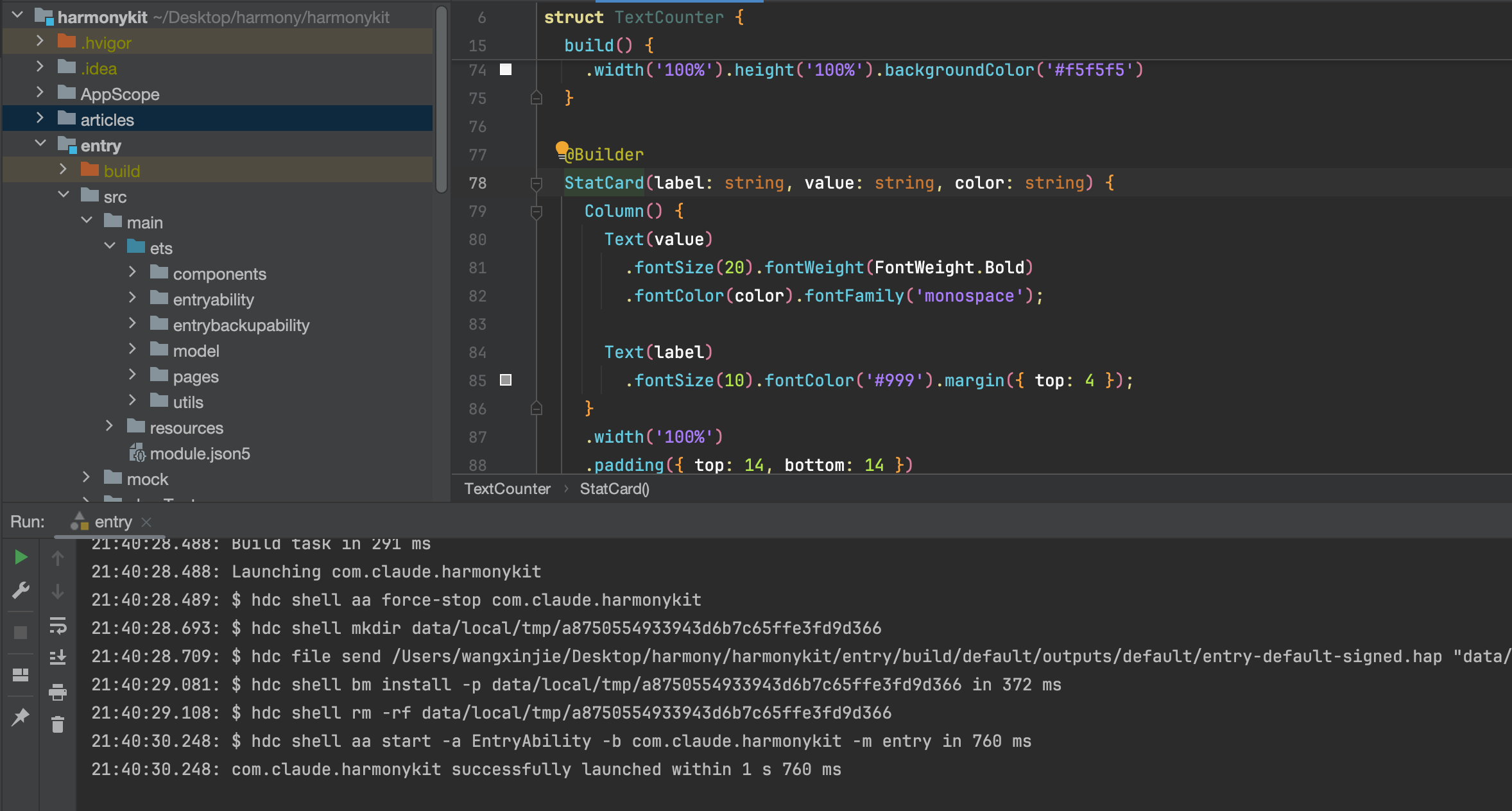Click the 'successfully launched' log line
The width and height of the screenshot is (1512, 811).
click(x=466, y=769)
